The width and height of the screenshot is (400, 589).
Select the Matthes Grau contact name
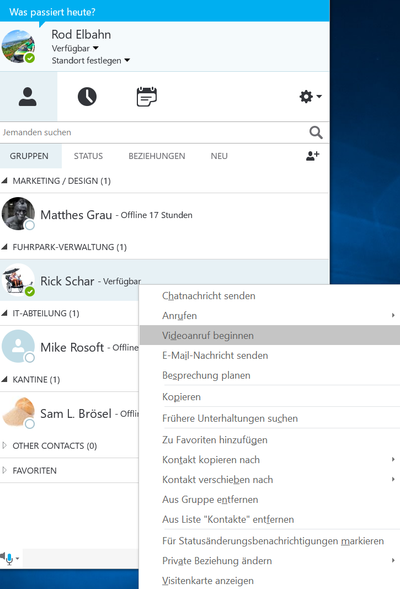point(76,215)
